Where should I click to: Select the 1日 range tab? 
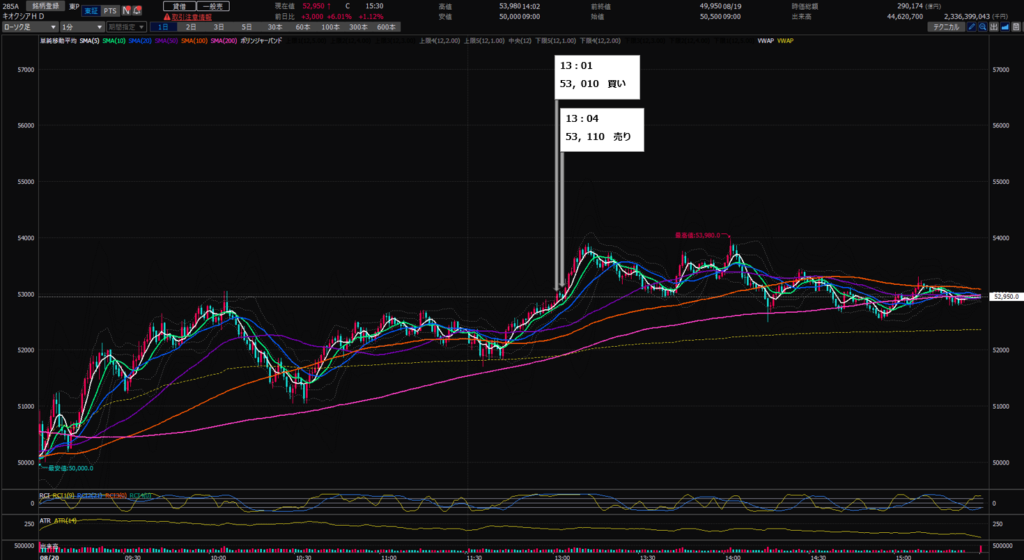(163, 27)
